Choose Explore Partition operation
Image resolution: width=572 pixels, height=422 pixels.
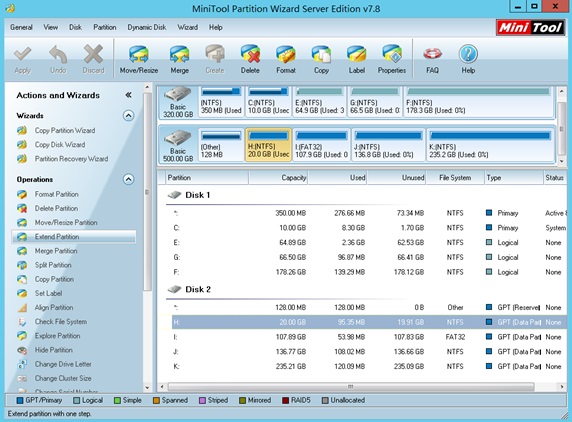coord(57,336)
